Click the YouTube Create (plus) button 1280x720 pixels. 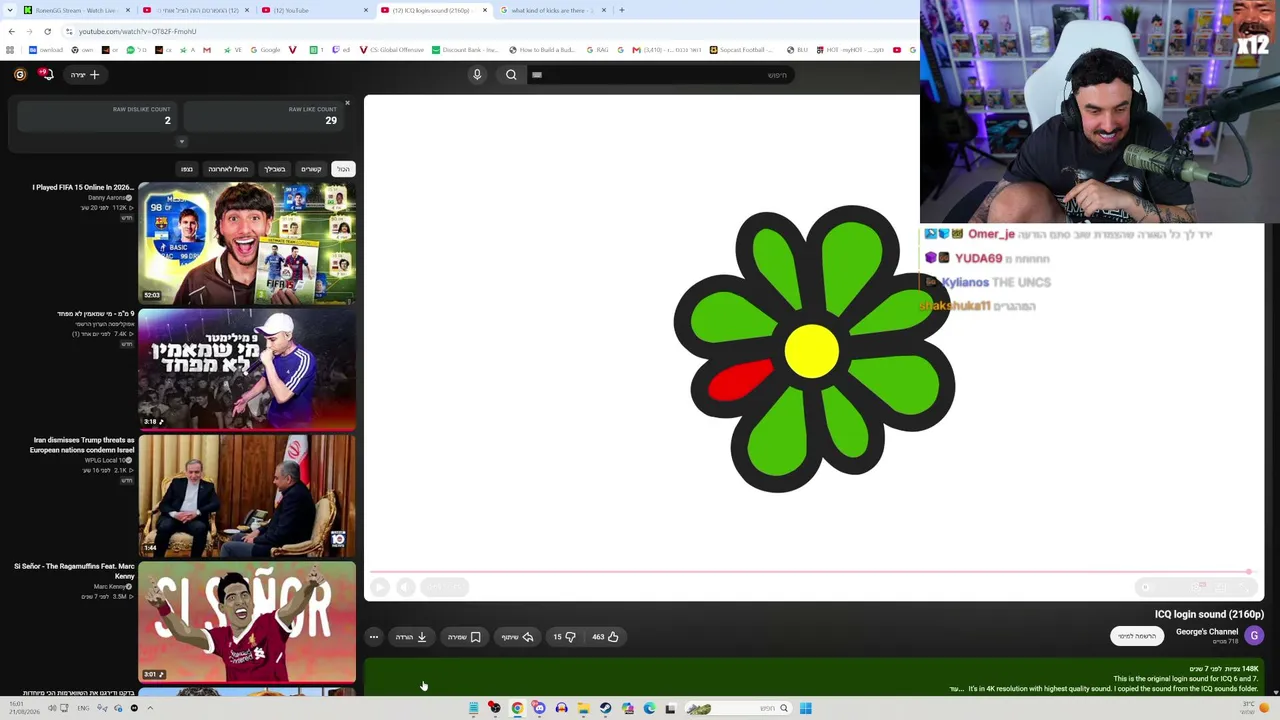[x=85, y=74]
